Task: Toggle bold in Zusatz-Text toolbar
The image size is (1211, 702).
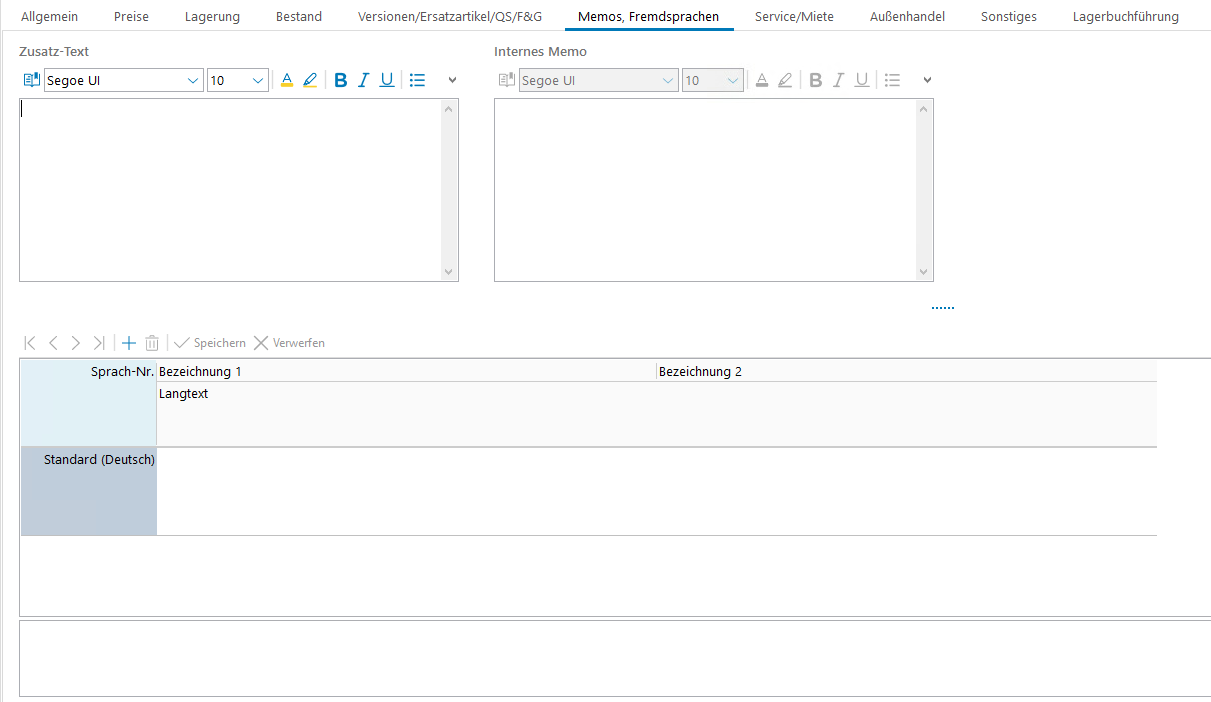Action: [341, 81]
